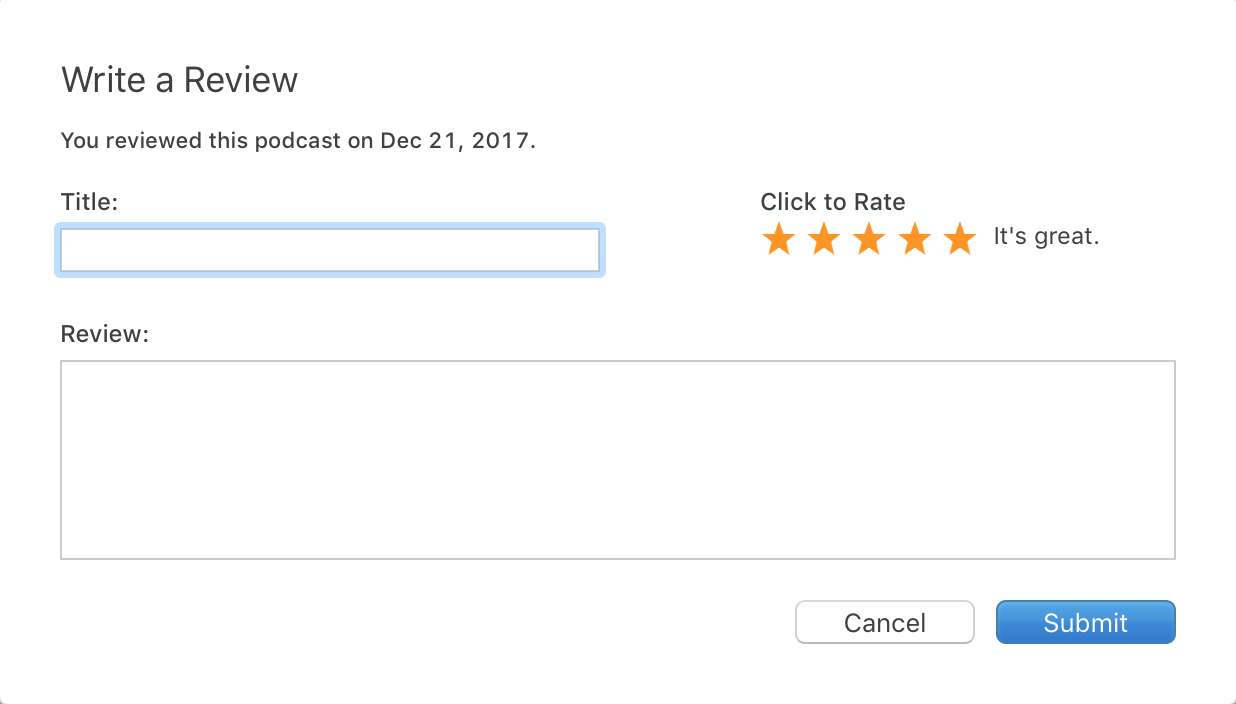This screenshot has height=704, width=1236.
Task: Set the rating to three stars
Action: pos(869,239)
